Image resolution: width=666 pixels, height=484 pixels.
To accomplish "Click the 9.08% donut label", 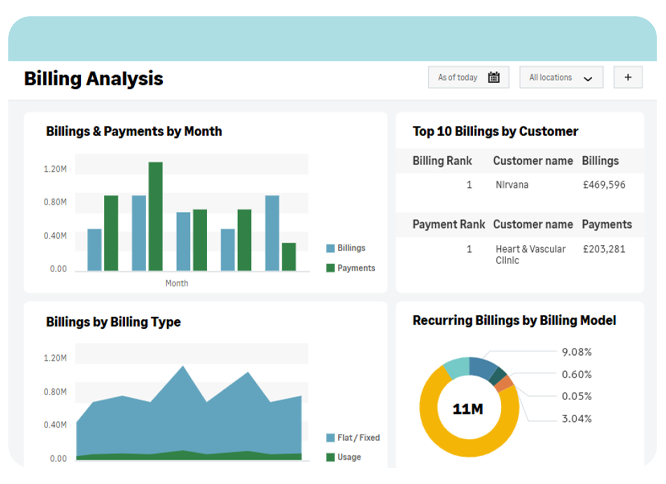I will 576,352.
